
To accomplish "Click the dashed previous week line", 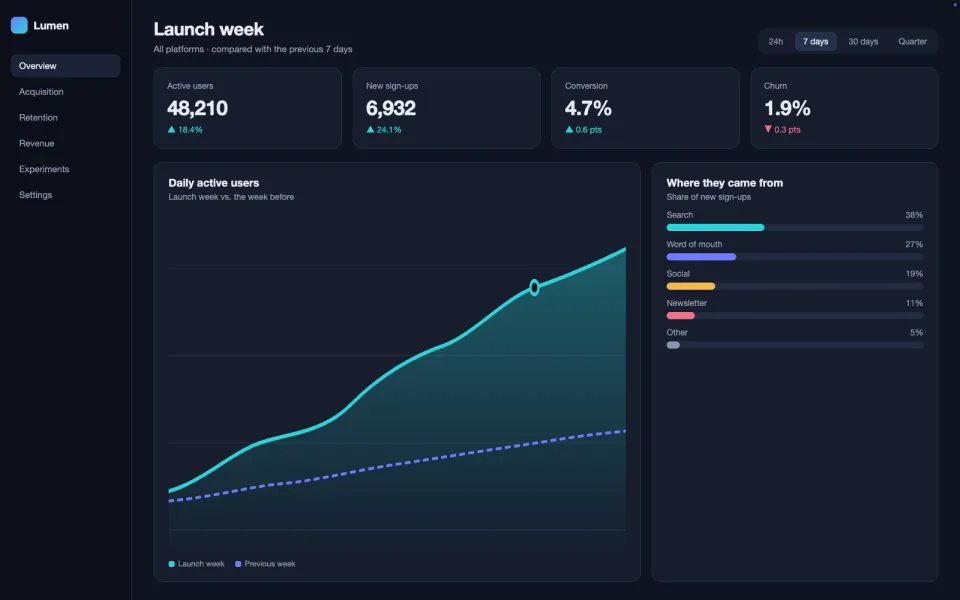I will tap(397, 464).
